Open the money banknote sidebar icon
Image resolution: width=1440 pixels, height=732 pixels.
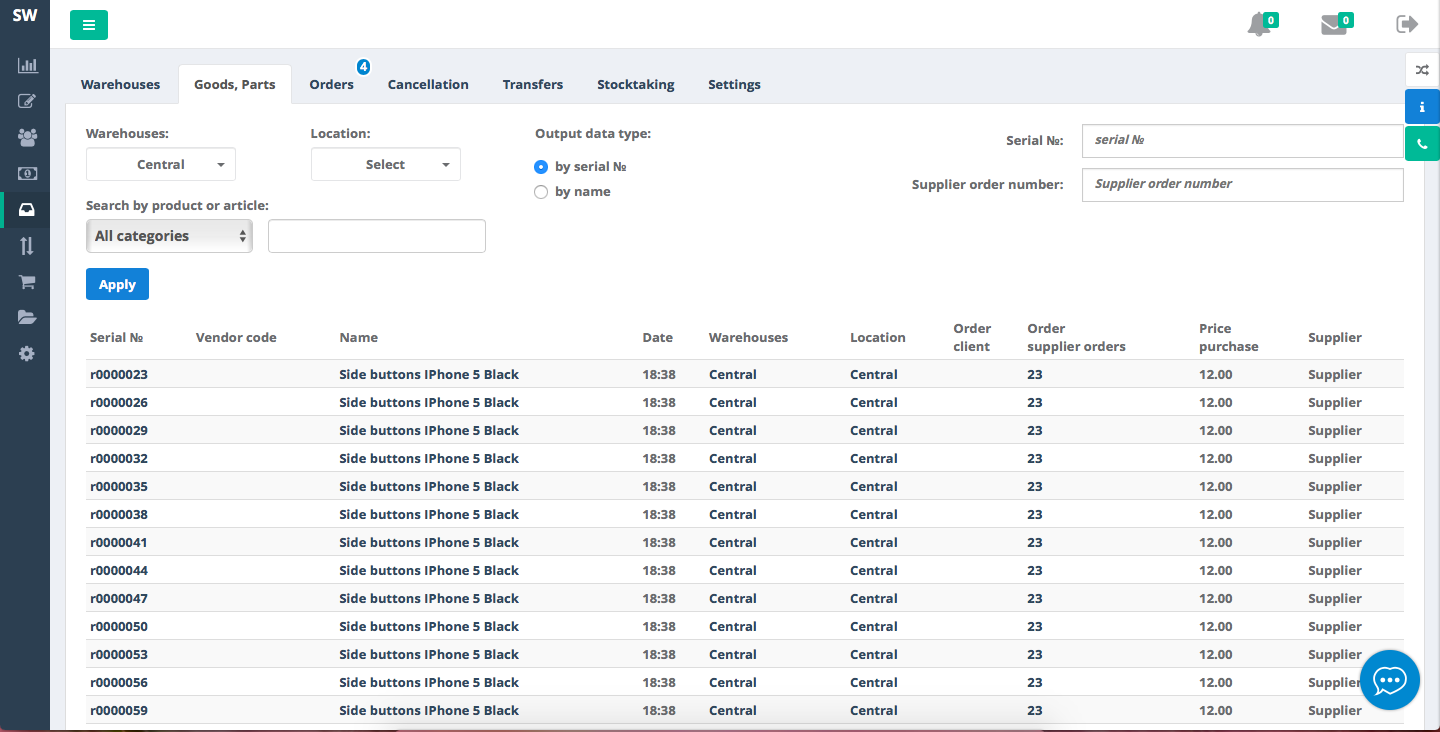pyautogui.click(x=27, y=173)
